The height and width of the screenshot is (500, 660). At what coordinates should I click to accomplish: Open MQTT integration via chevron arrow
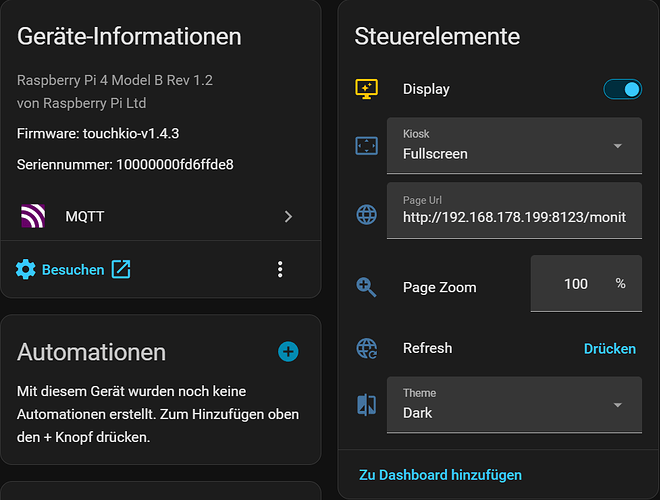(x=288, y=217)
